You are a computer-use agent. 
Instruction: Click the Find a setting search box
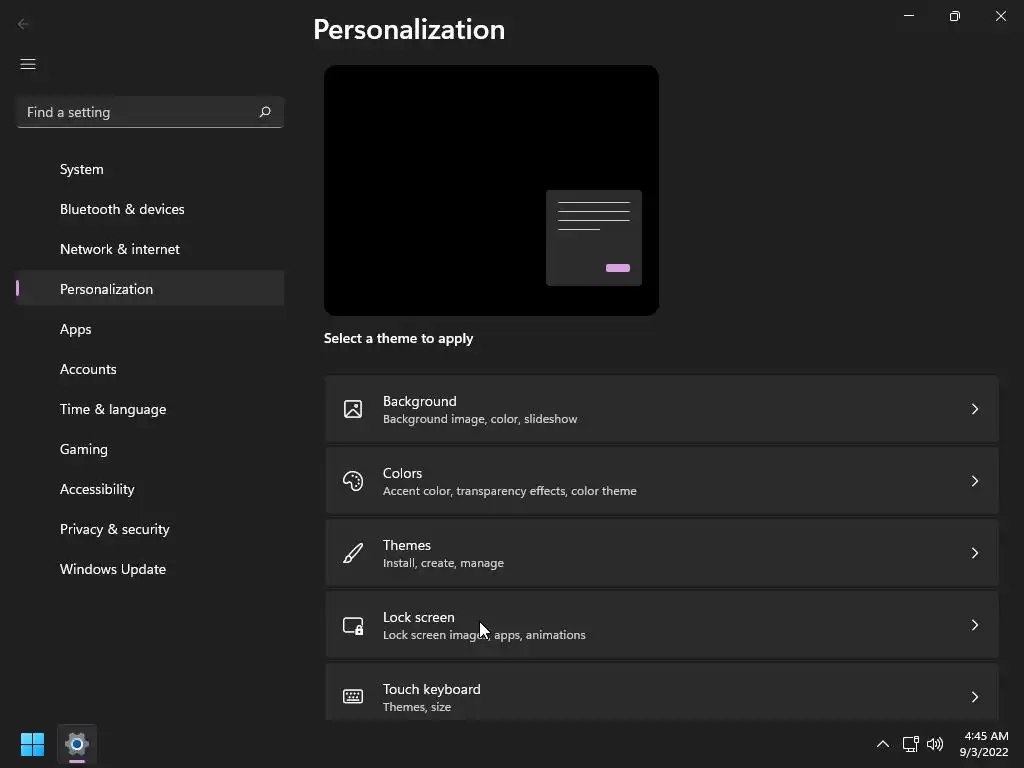tap(135, 112)
